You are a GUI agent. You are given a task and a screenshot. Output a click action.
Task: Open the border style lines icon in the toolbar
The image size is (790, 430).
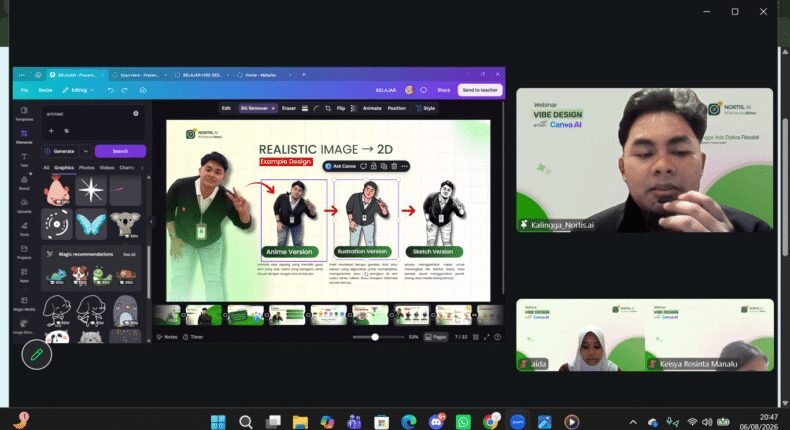click(x=305, y=108)
